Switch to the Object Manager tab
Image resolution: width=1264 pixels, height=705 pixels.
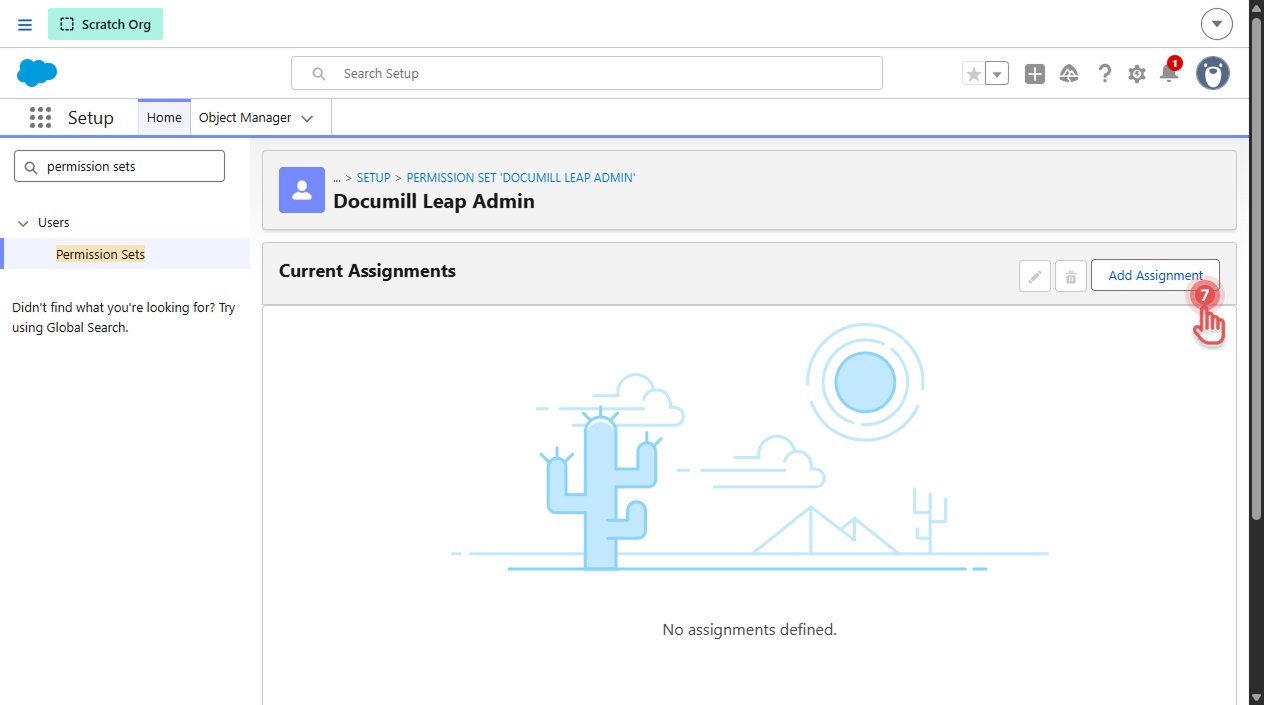coord(245,117)
